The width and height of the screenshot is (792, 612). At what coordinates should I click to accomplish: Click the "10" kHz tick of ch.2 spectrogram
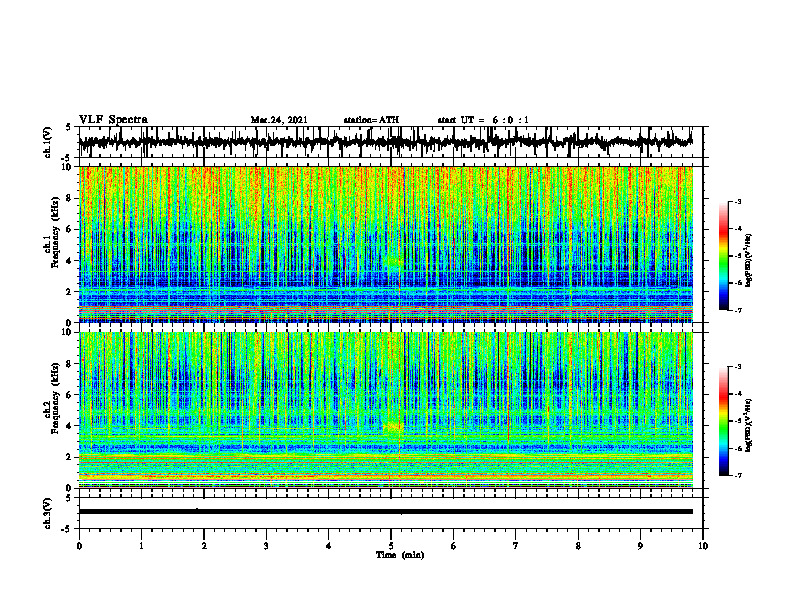click(x=68, y=332)
